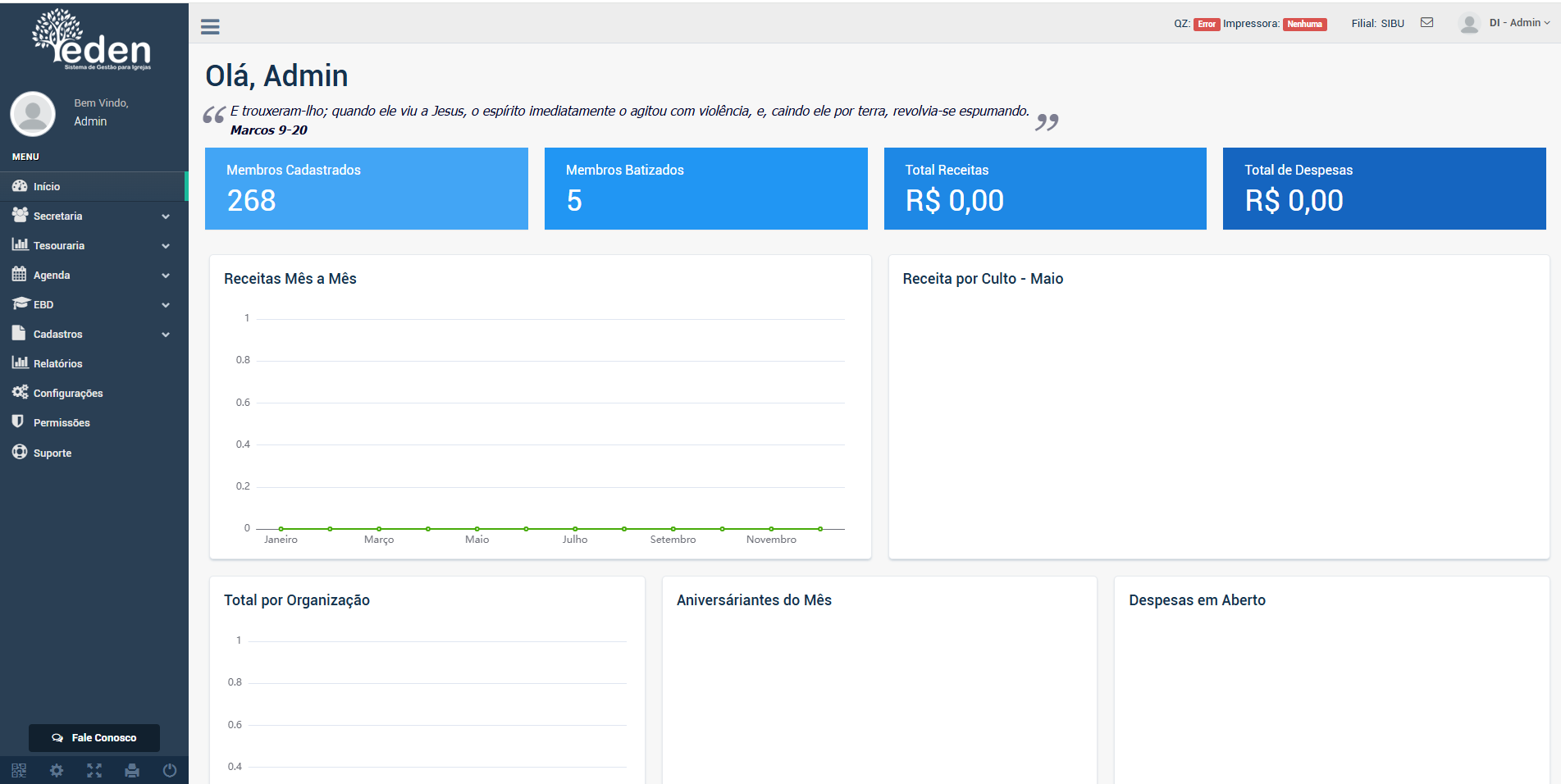Expand the EBD sidebar menu
This screenshot has height=784, width=1561.
pyautogui.click(x=90, y=305)
